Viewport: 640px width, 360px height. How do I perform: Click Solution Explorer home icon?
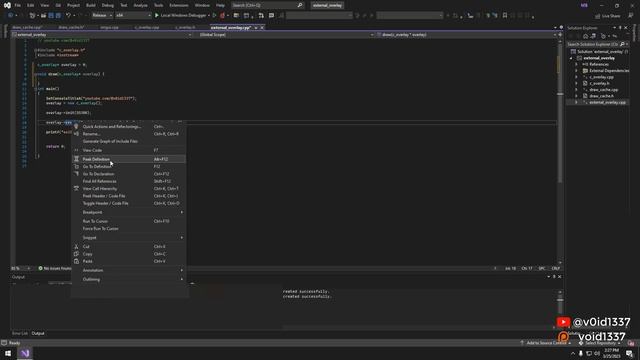[x=585, y=36]
